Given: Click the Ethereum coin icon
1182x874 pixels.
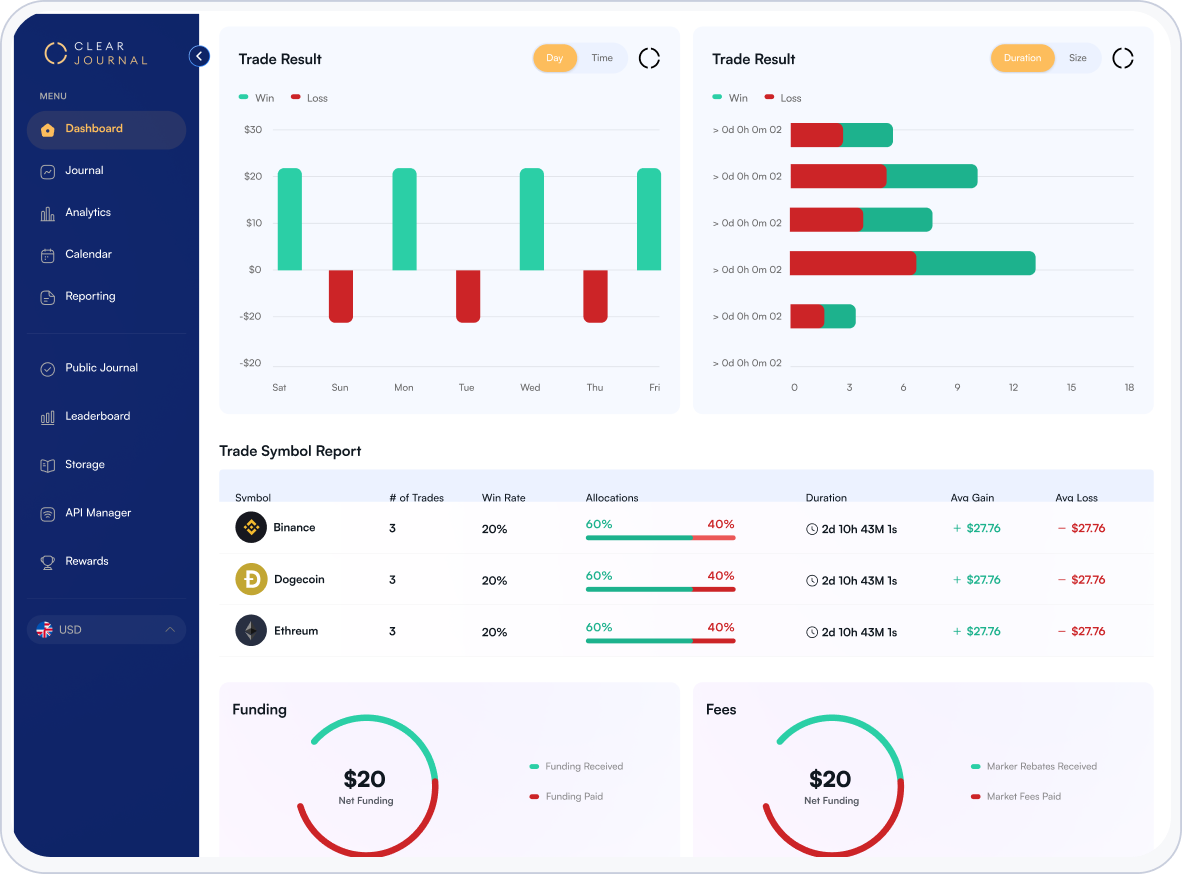Looking at the screenshot, I should pyautogui.click(x=251, y=630).
